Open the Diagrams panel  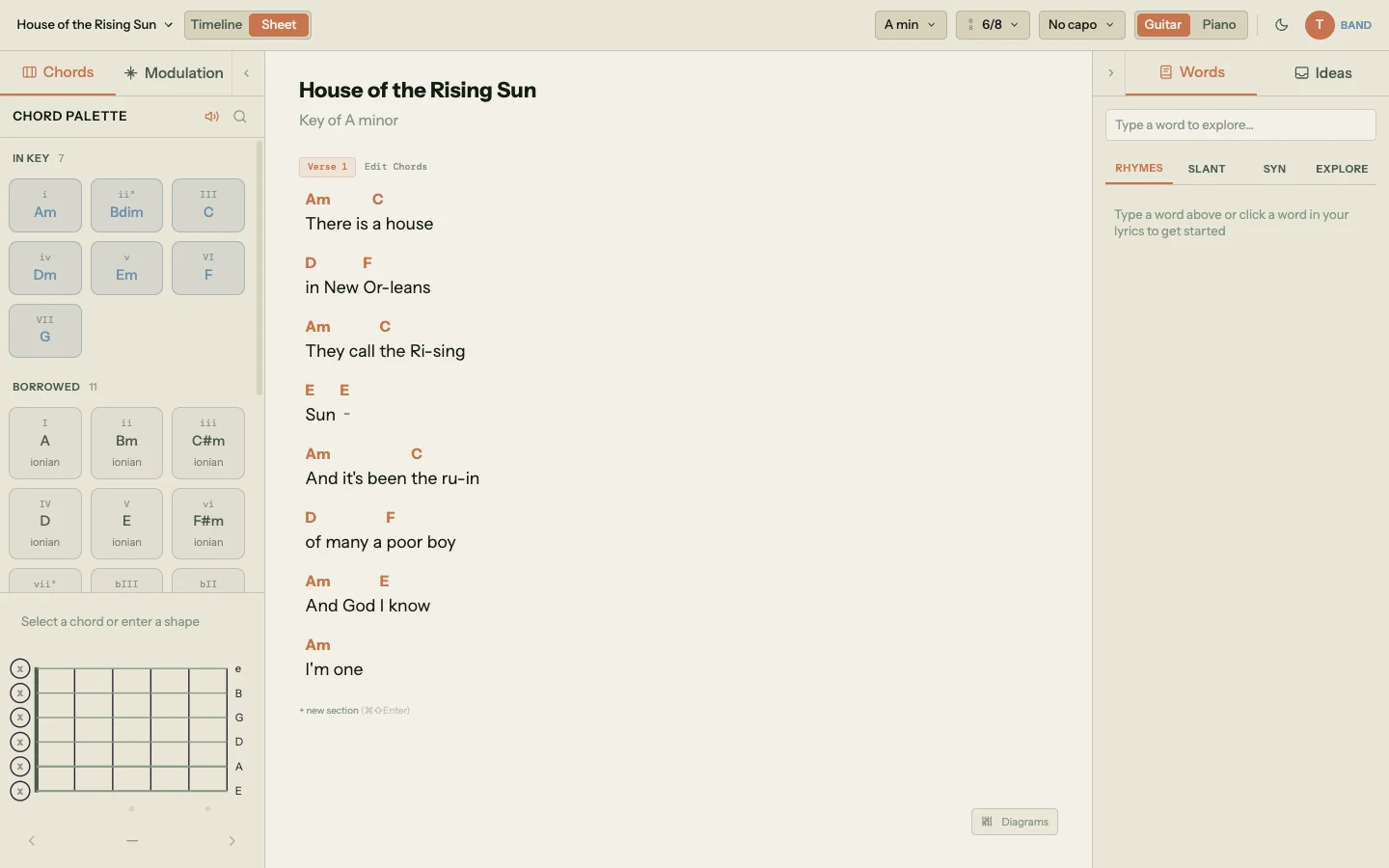(x=1014, y=823)
